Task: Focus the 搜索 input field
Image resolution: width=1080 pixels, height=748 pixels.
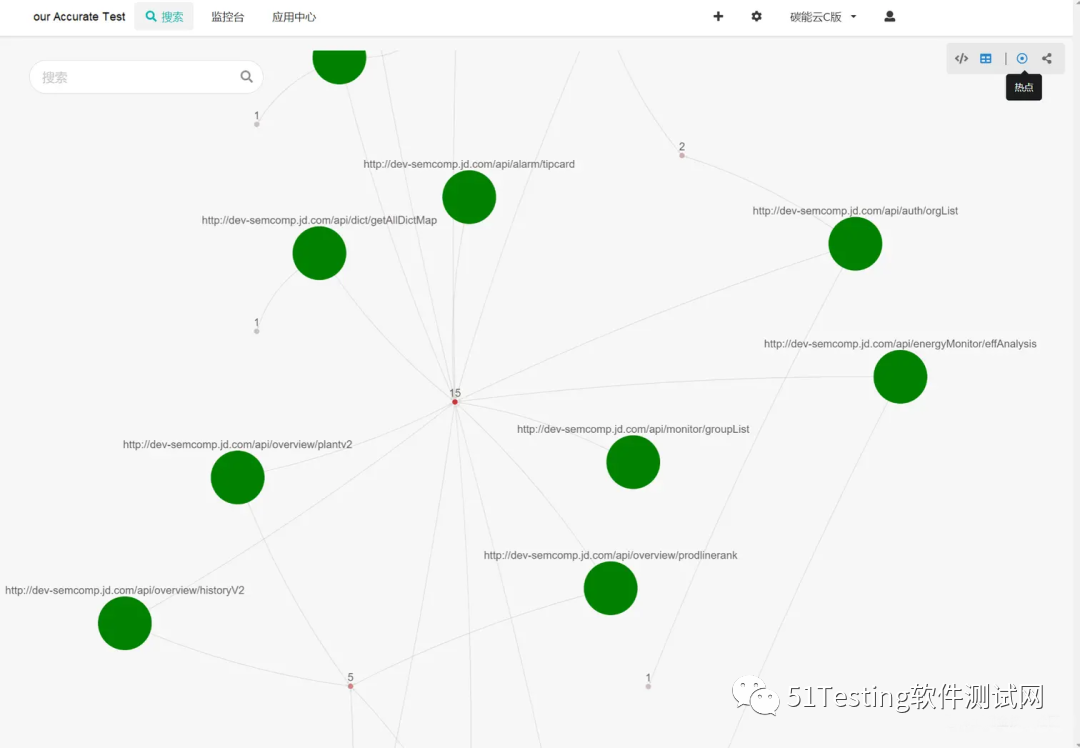Action: 146,77
